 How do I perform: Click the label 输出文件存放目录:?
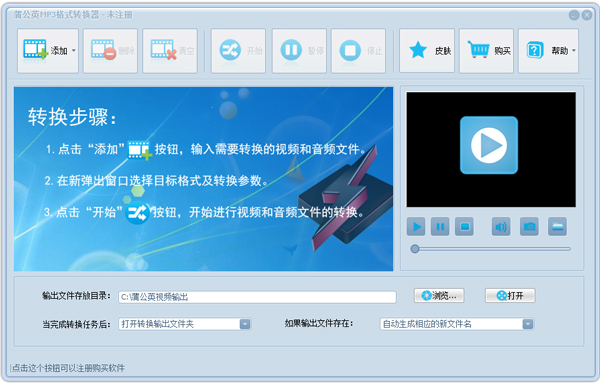click(77, 296)
